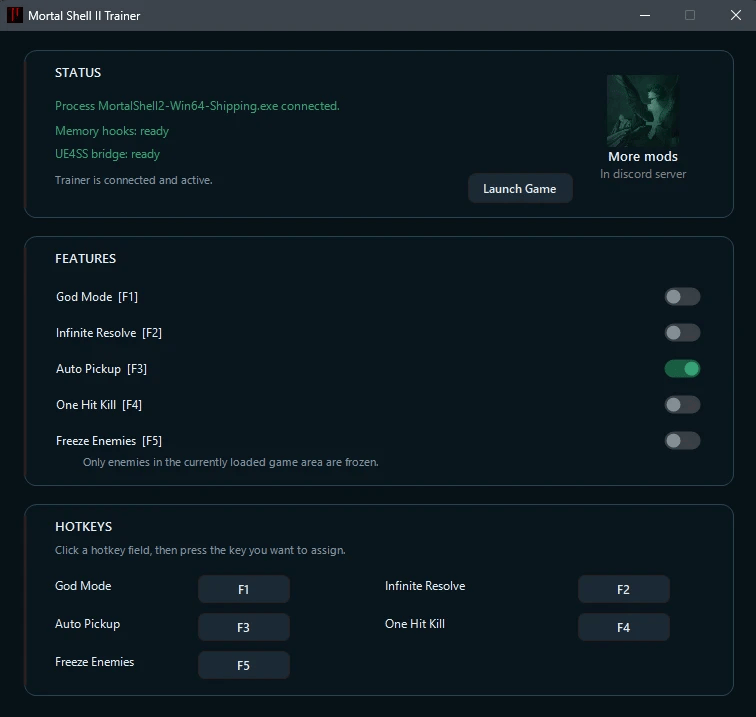Click Freeze Enemies label in Hotkeys
Screen dimensions: 756x717
94,662
